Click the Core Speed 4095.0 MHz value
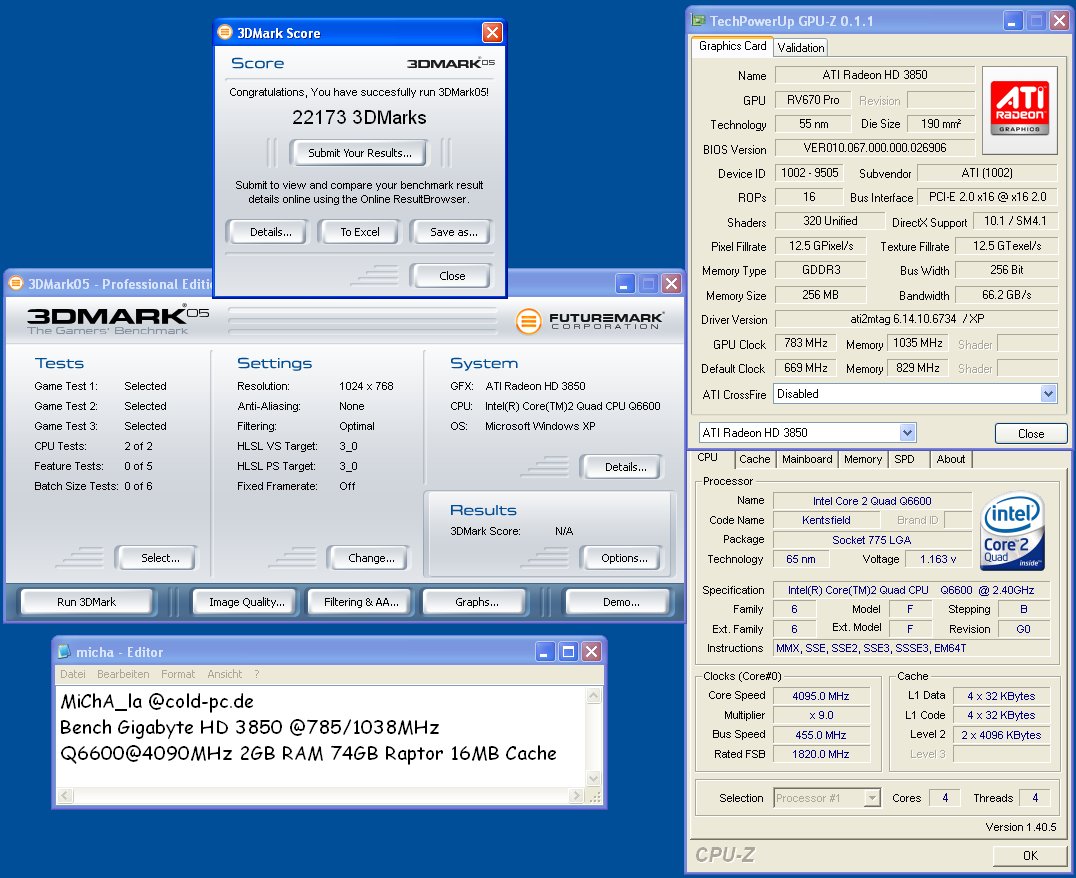Screen dimensions: 1076x878 [x=821, y=696]
